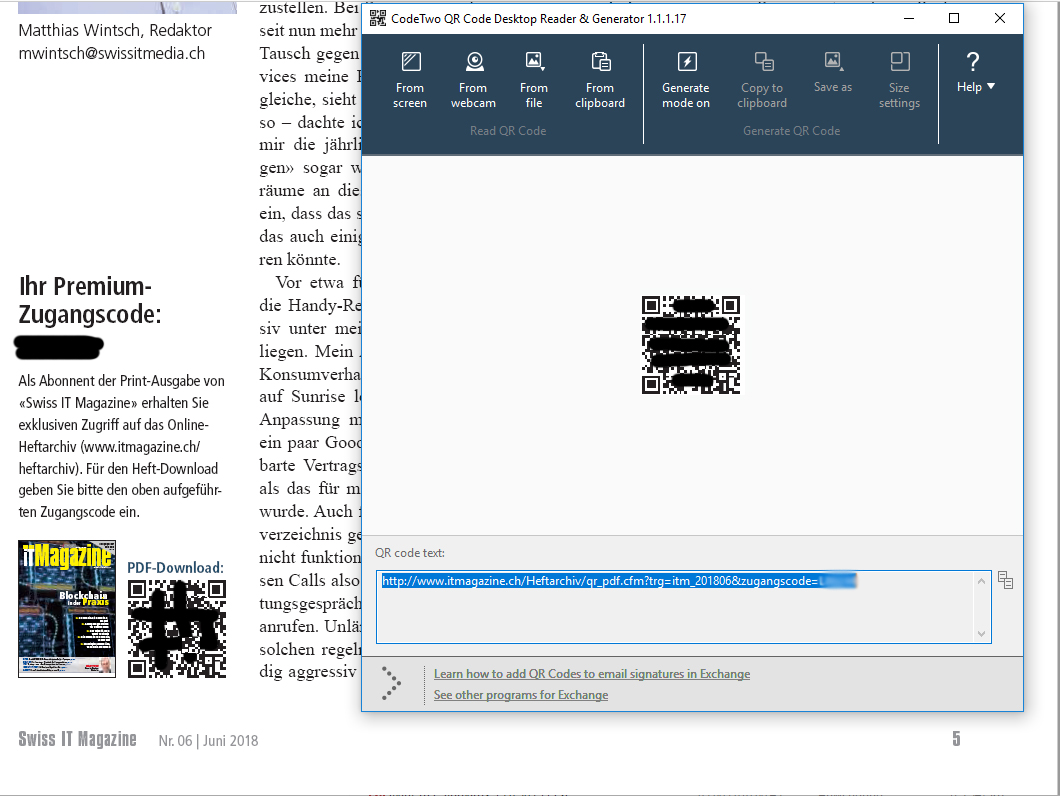Minimize the CodeTwo QR Code window
The height and width of the screenshot is (796, 1060).
pyautogui.click(x=909, y=18)
